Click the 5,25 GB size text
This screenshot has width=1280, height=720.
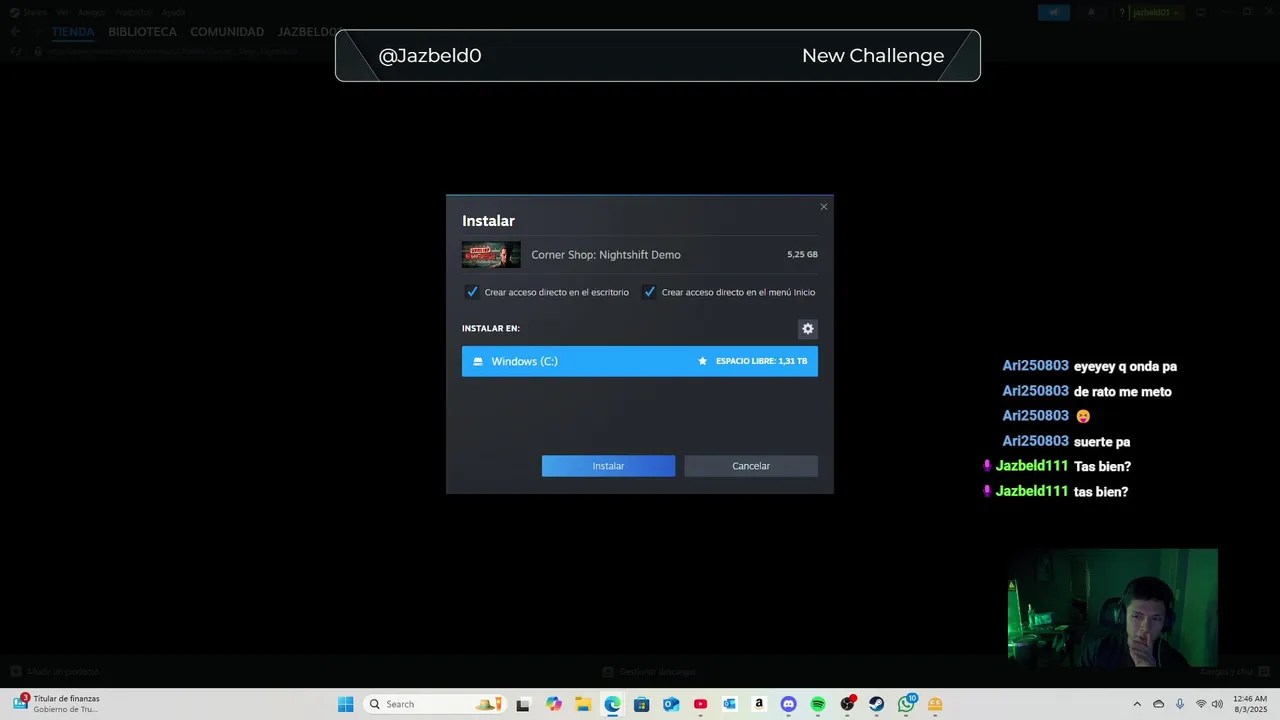[802, 255]
